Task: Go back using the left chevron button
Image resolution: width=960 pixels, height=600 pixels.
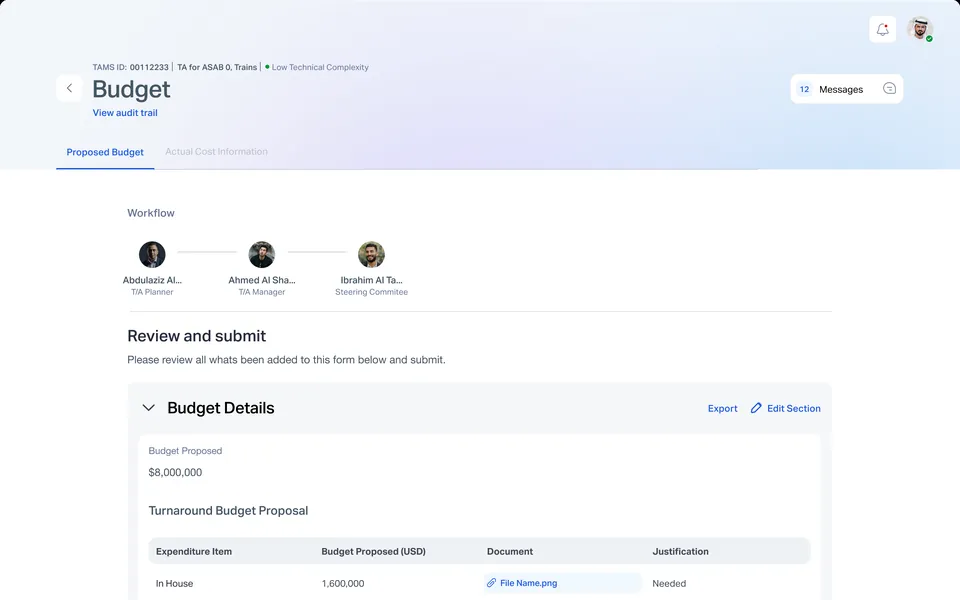Action: click(69, 88)
